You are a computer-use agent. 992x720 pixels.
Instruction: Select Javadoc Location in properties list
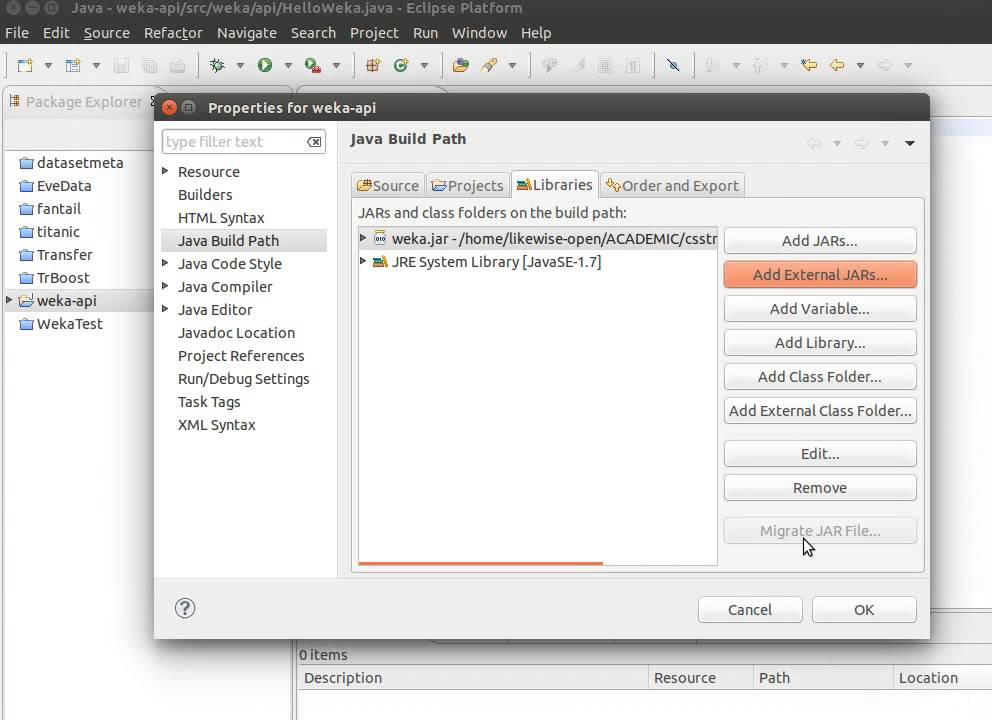pos(236,333)
